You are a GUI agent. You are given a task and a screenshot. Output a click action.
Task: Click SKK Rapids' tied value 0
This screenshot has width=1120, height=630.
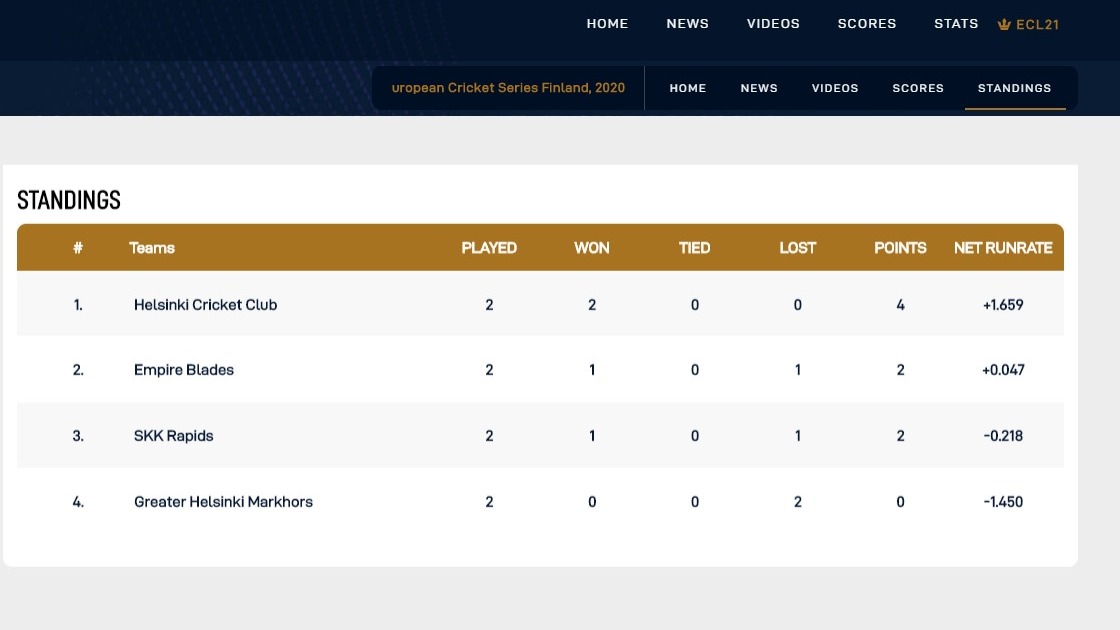[694, 436]
